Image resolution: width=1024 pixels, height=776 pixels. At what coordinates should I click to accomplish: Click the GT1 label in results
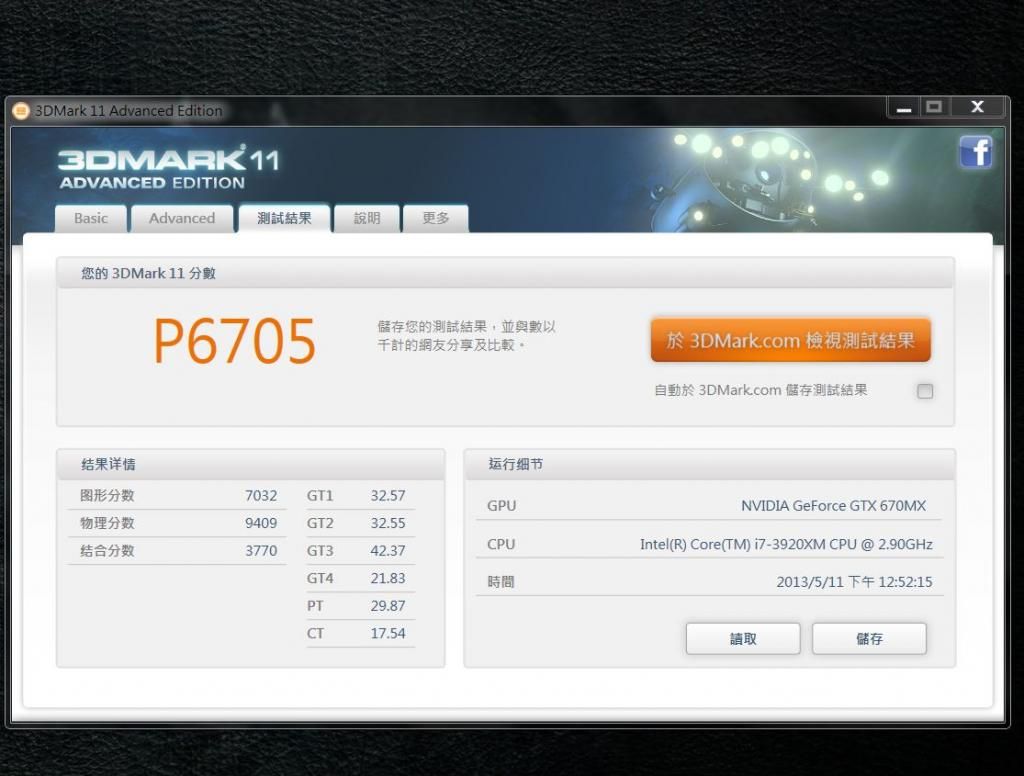(320, 496)
